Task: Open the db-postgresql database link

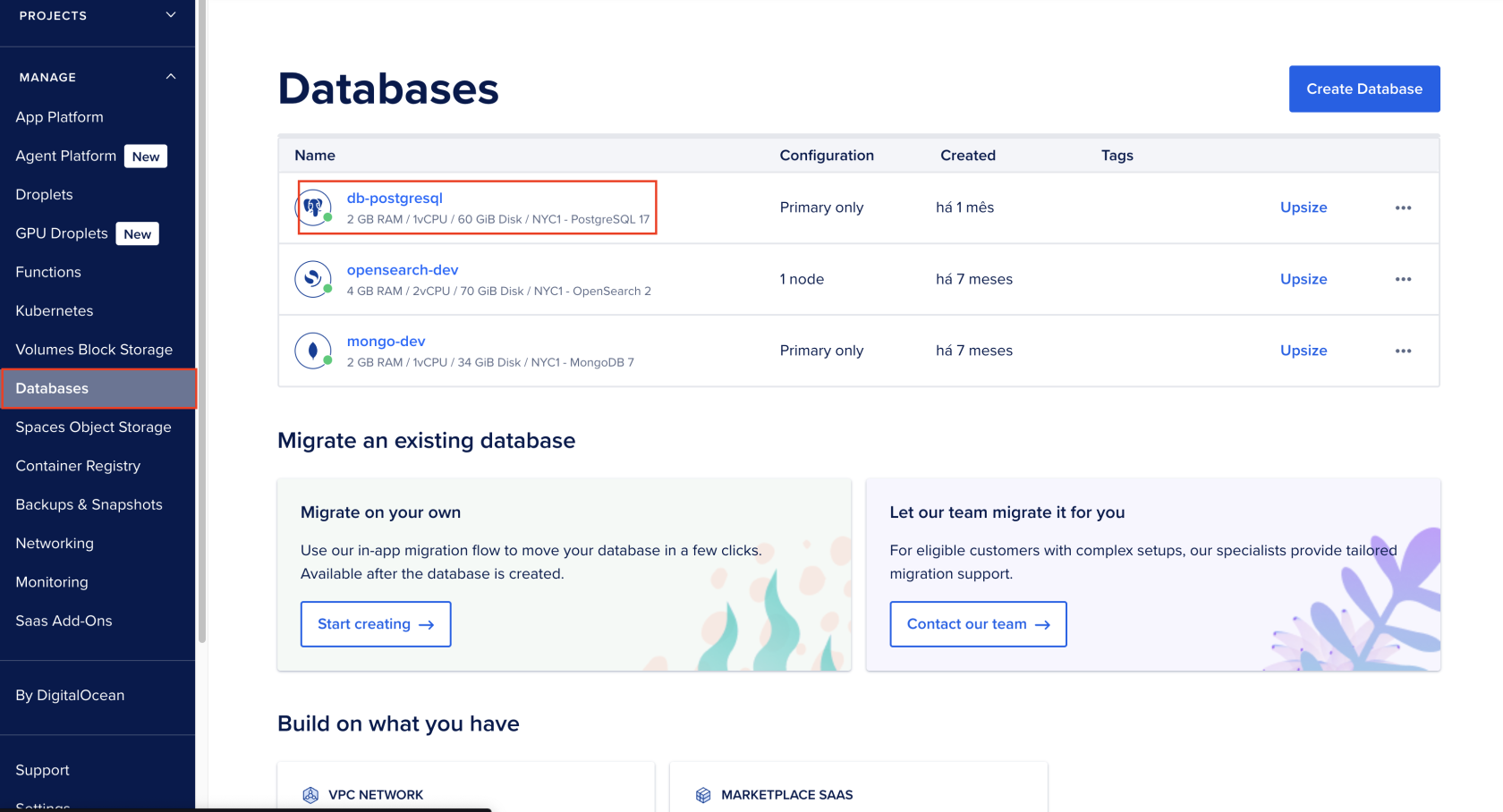Action: point(395,199)
